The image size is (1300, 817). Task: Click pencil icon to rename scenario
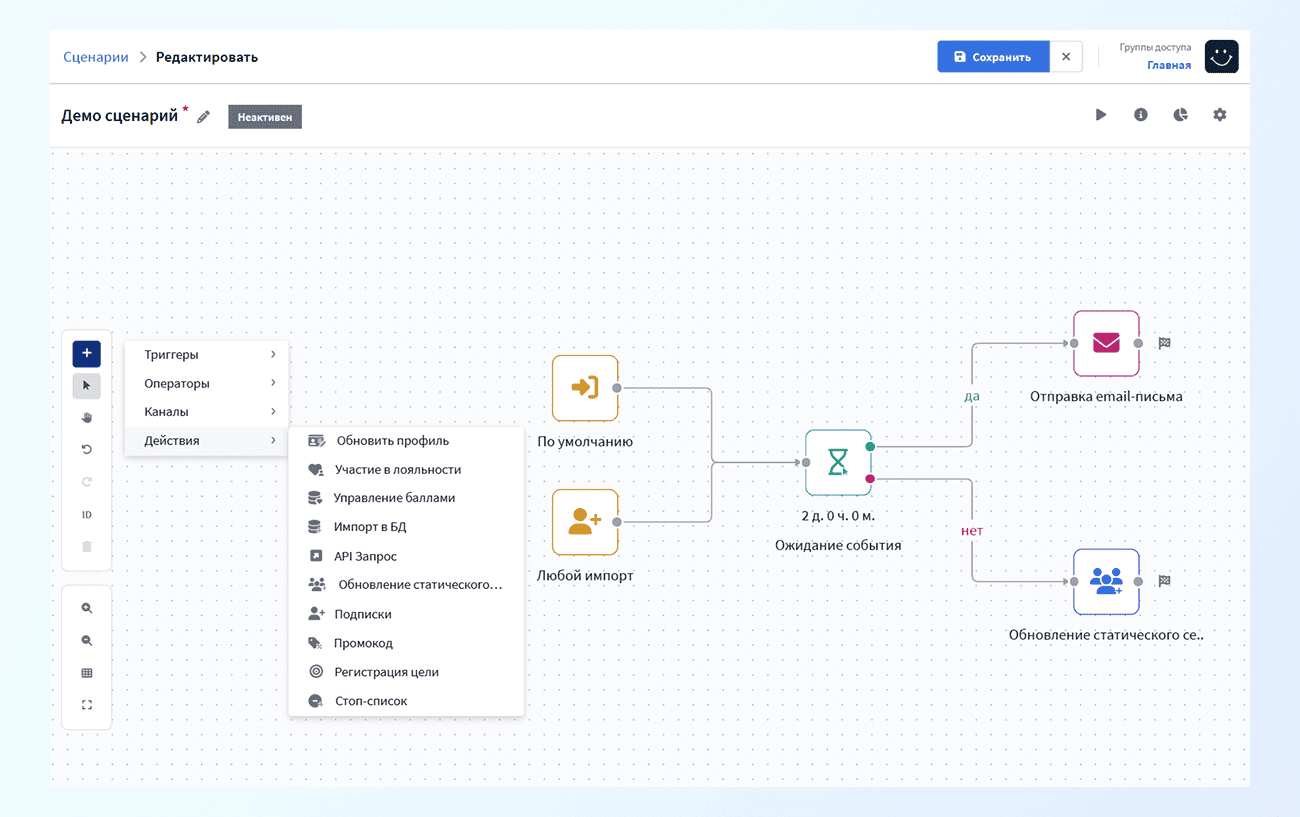203,117
